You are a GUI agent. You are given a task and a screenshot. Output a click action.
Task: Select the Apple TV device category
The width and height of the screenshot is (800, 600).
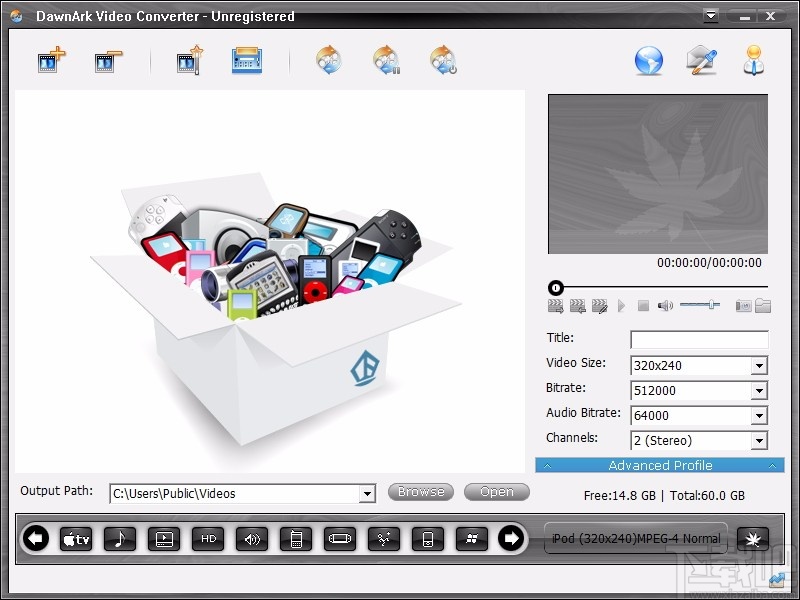pos(76,538)
